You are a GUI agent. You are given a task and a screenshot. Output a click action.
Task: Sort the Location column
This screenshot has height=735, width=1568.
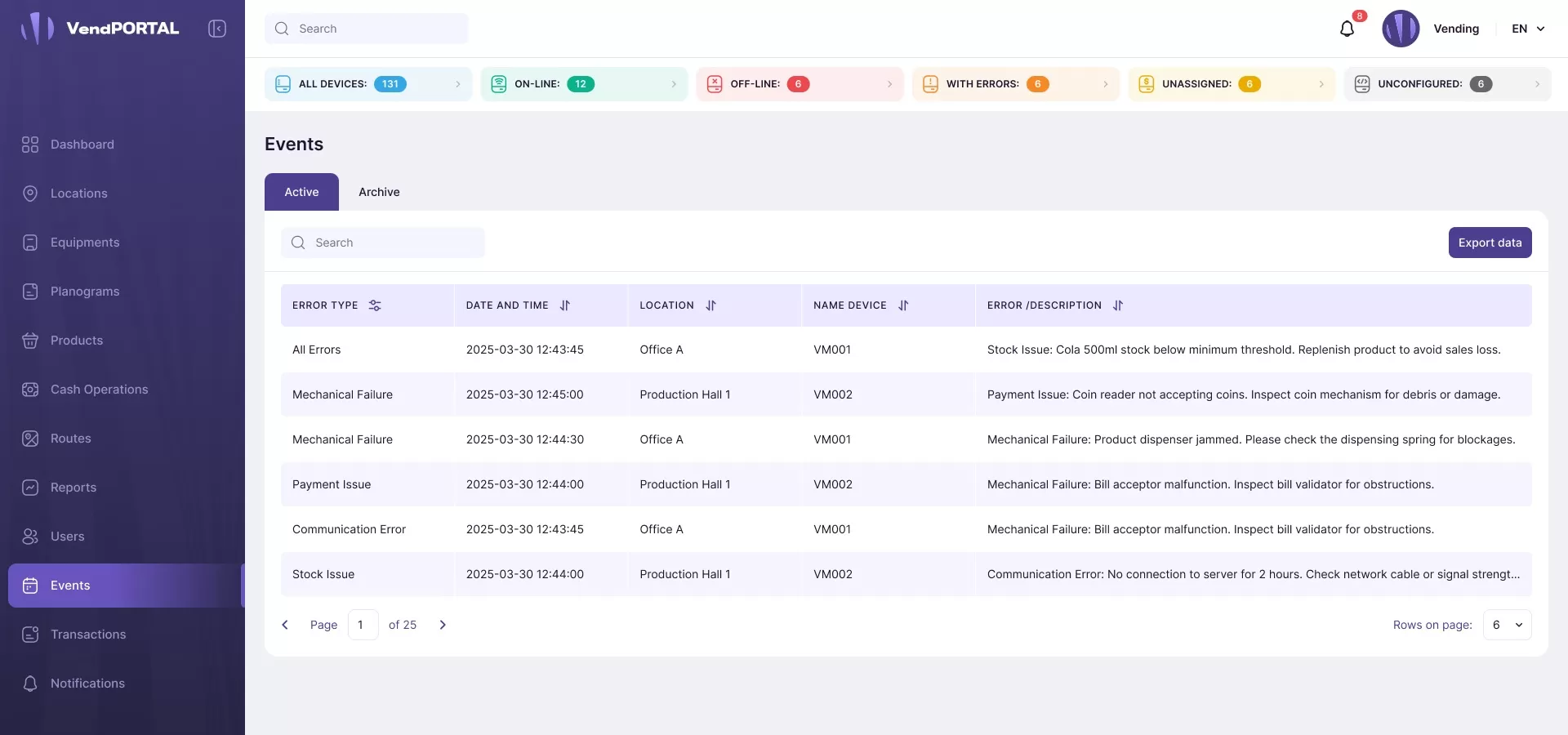[x=710, y=305]
